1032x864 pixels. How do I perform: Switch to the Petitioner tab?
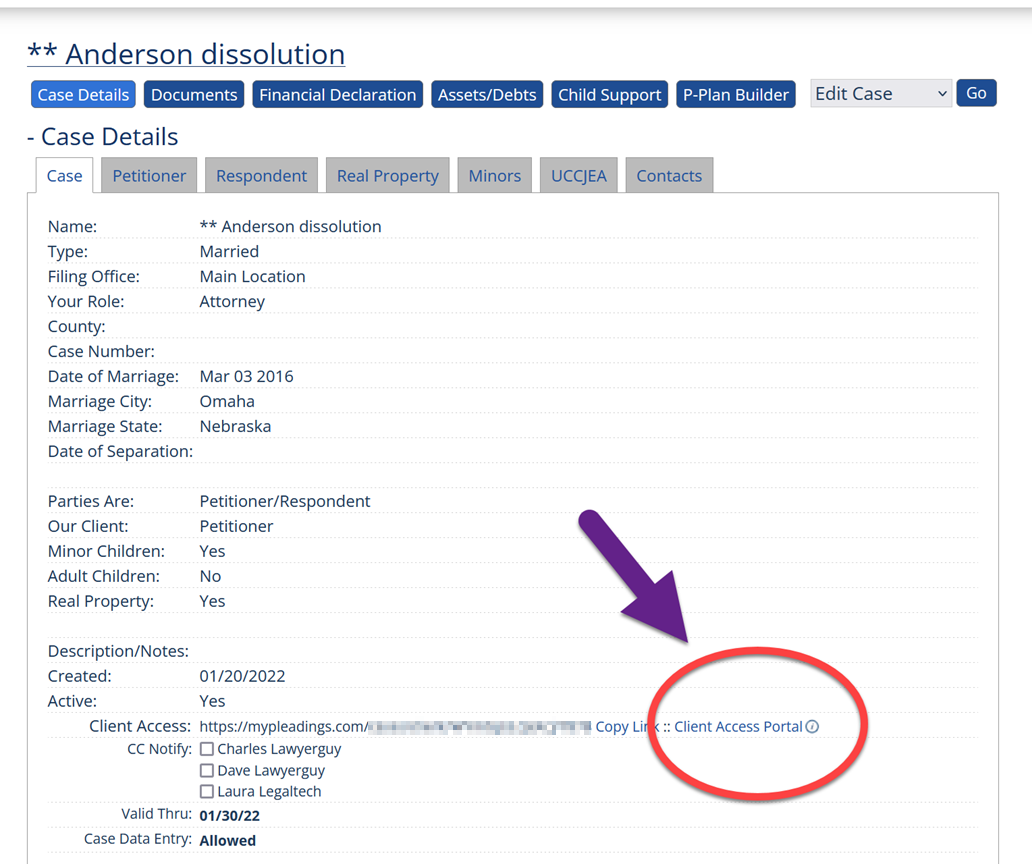click(x=148, y=175)
